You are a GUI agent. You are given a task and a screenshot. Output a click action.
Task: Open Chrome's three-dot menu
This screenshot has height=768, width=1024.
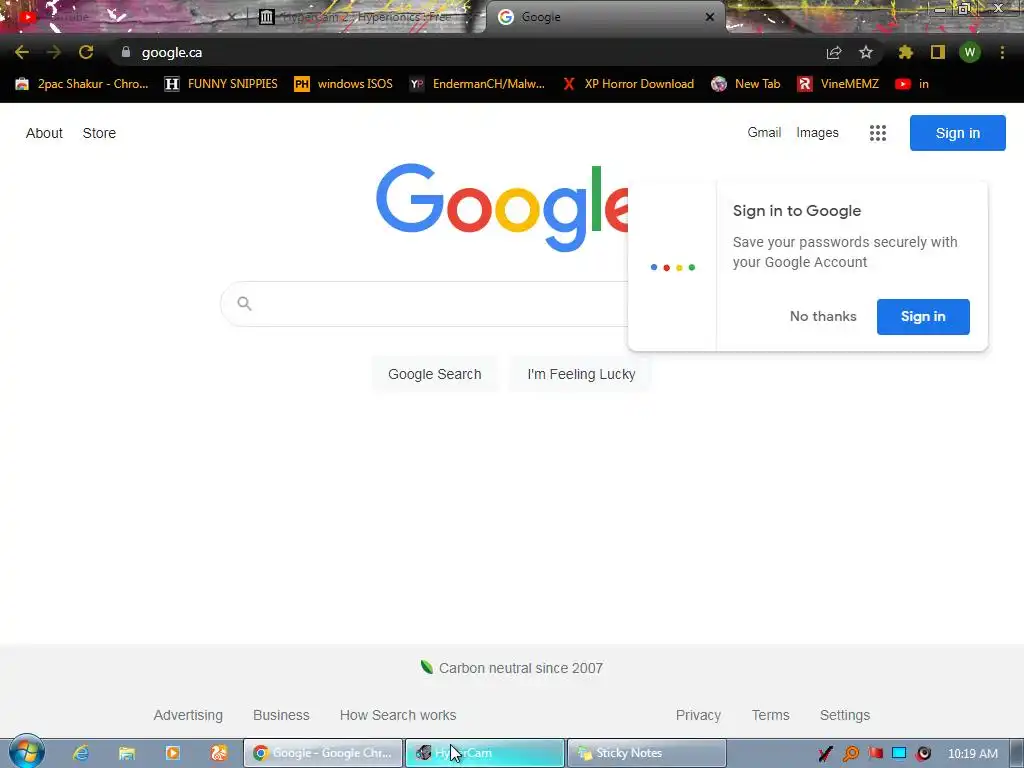pyautogui.click(x=1002, y=52)
